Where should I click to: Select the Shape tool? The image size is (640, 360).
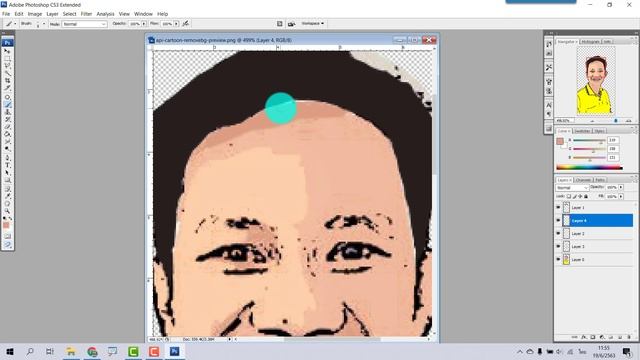point(7,180)
